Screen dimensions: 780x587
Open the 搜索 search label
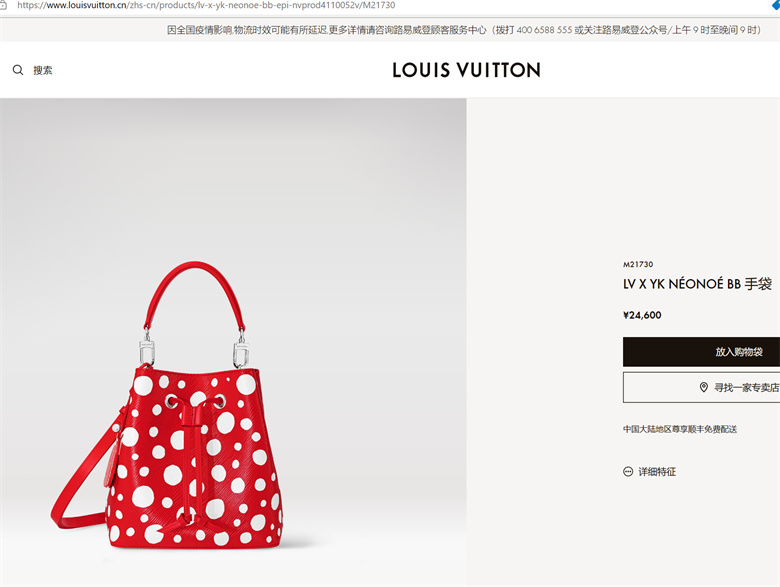pos(43,70)
